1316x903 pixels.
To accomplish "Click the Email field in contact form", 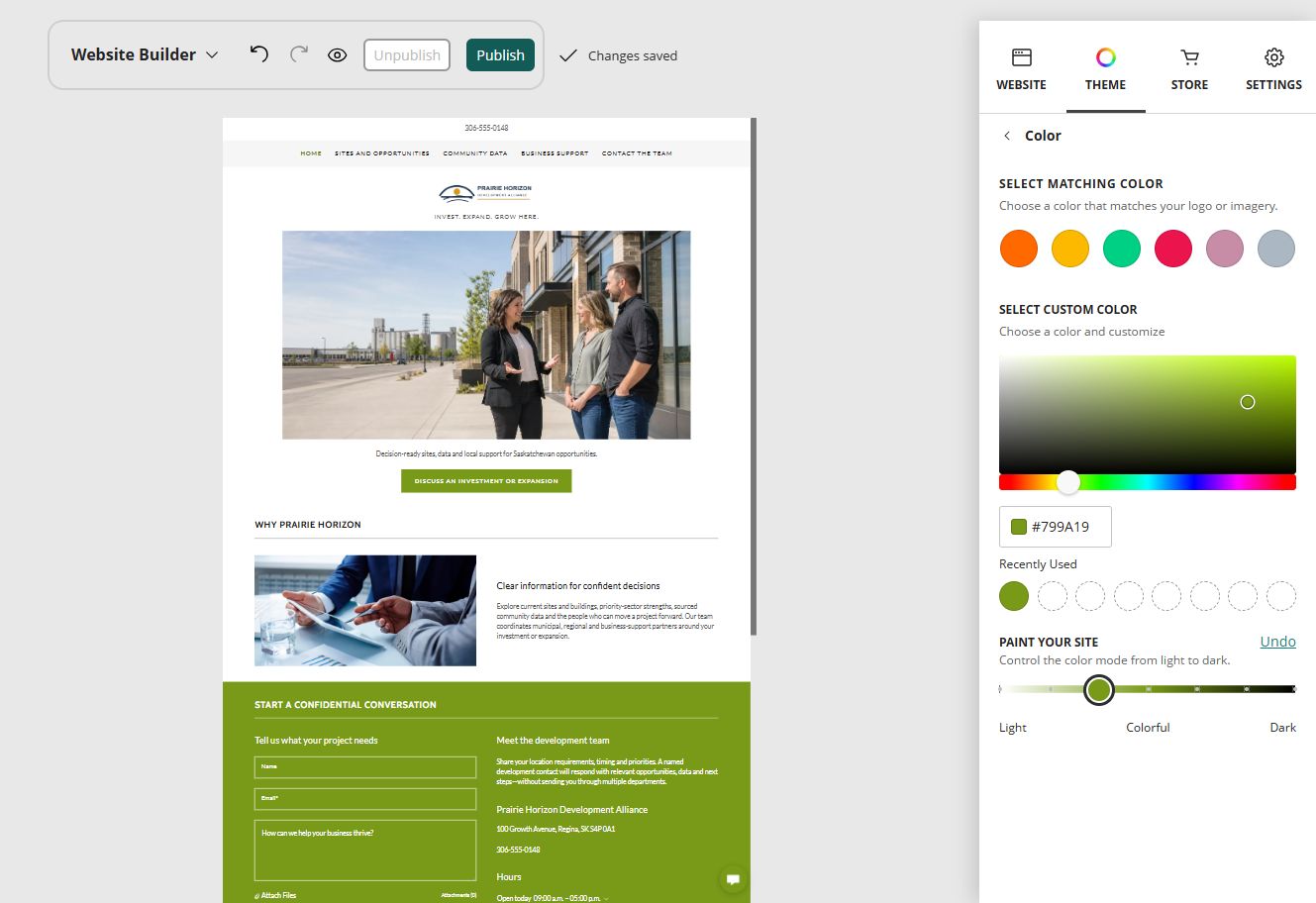I will pos(365,799).
